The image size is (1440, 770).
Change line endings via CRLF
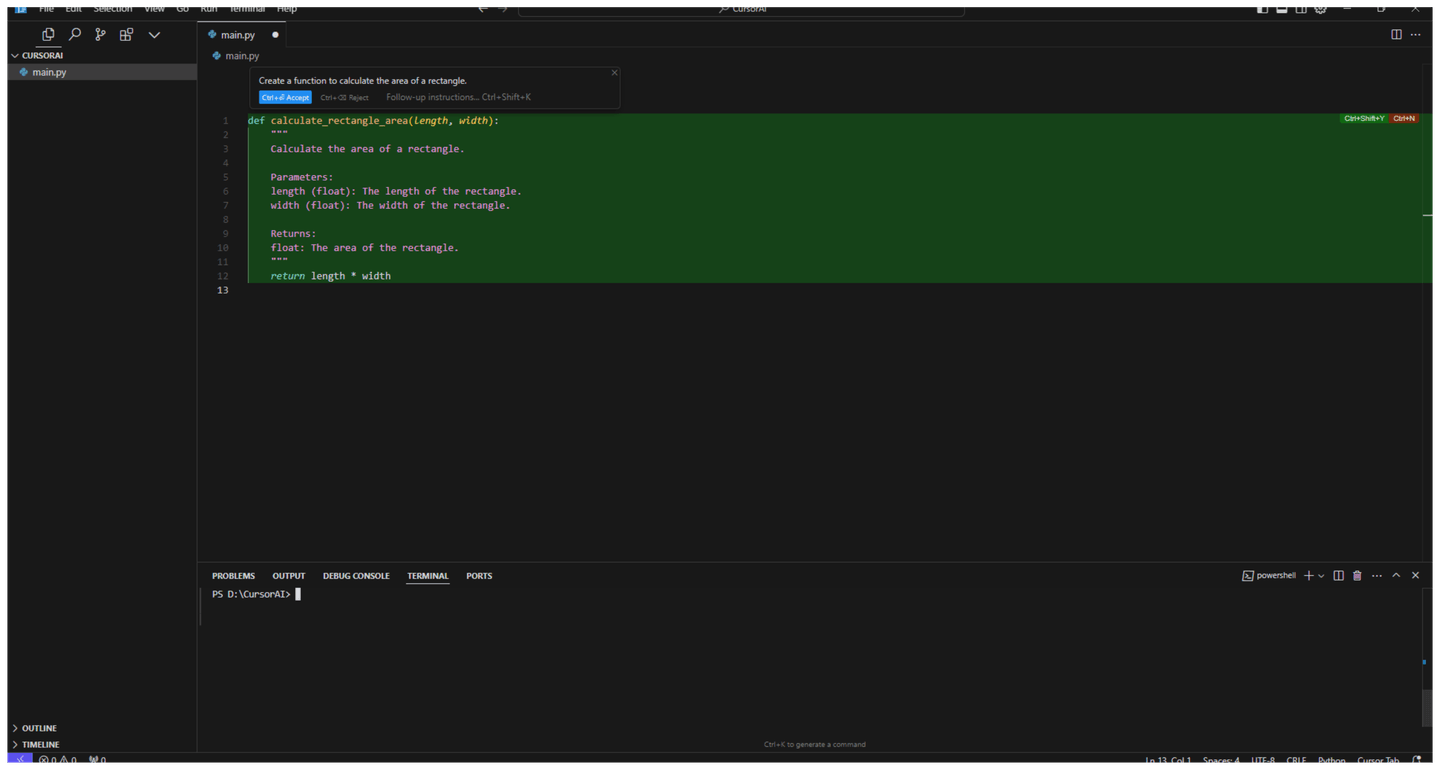[x=1297, y=762]
